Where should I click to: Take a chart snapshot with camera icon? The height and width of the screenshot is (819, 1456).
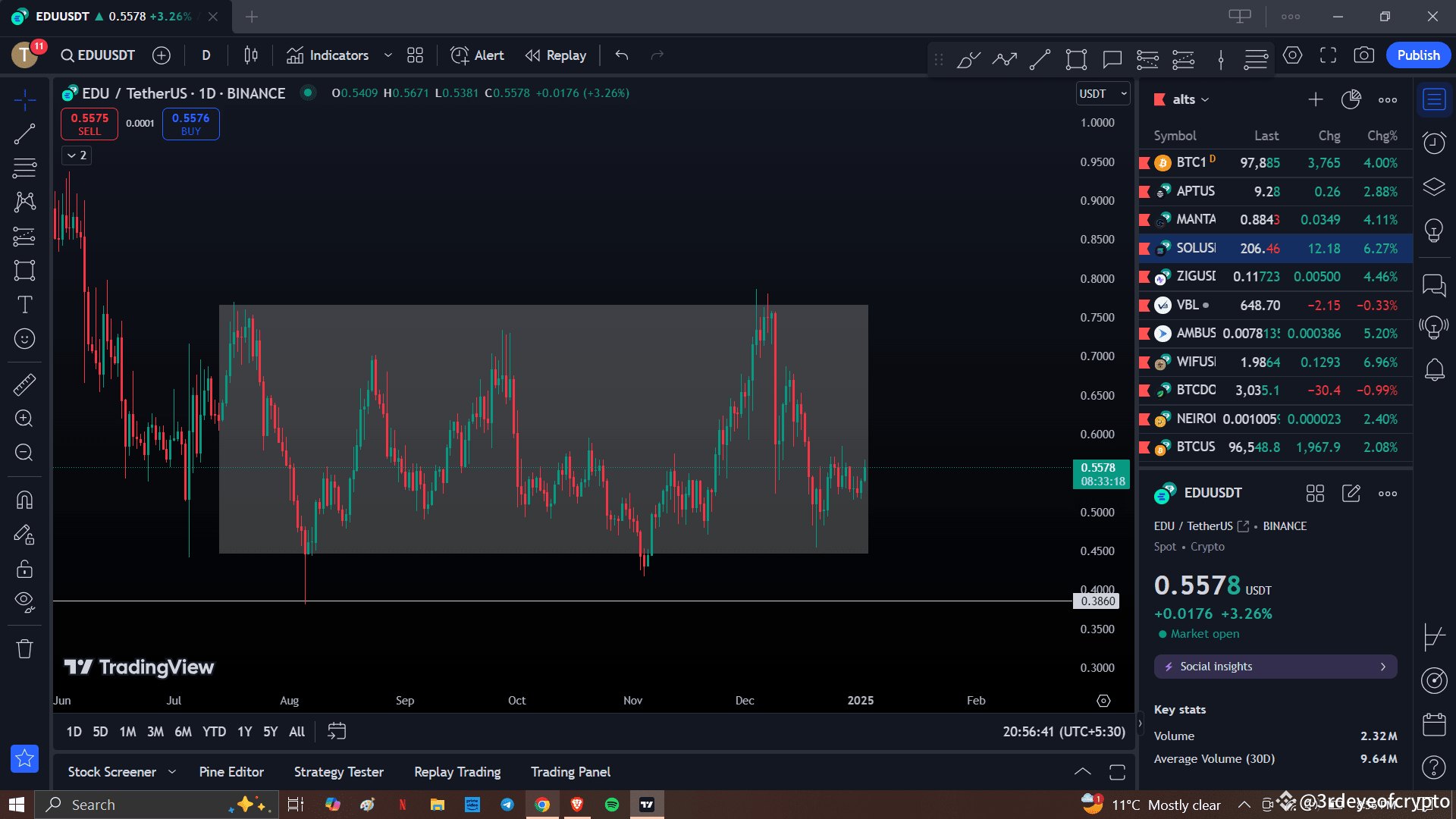click(x=1364, y=55)
